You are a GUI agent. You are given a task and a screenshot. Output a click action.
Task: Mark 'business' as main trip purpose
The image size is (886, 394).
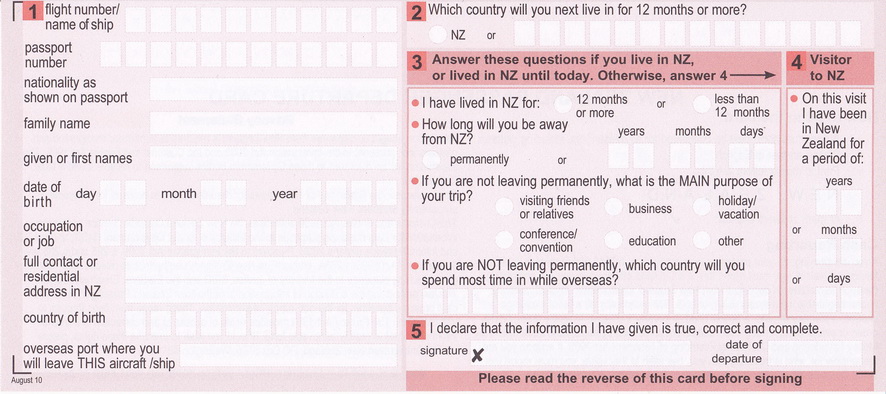(x=614, y=207)
